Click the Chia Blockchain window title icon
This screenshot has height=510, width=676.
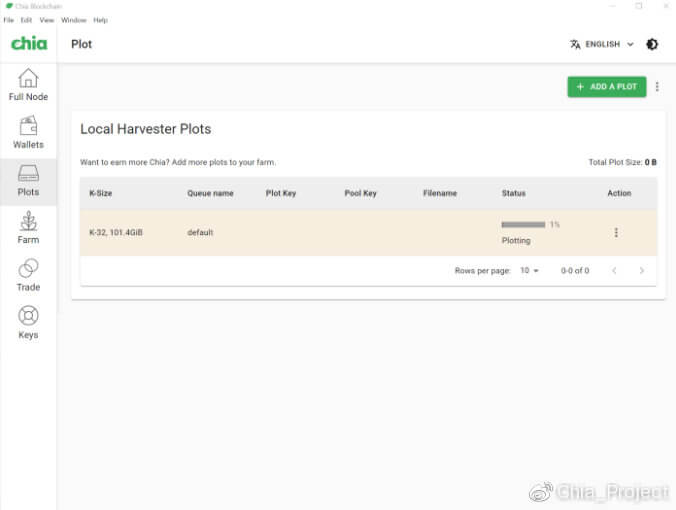point(9,6)
